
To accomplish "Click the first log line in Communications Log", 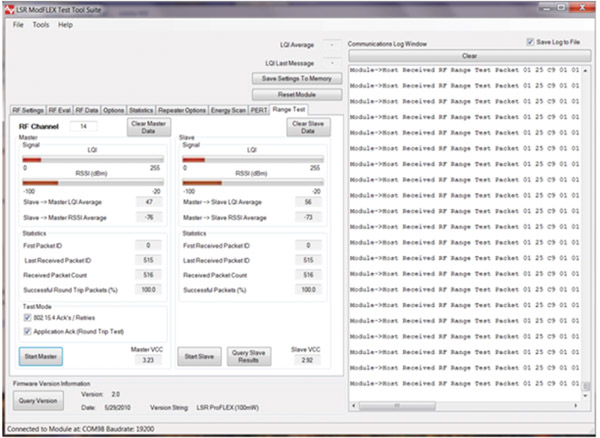I will (x=465, y=70).
